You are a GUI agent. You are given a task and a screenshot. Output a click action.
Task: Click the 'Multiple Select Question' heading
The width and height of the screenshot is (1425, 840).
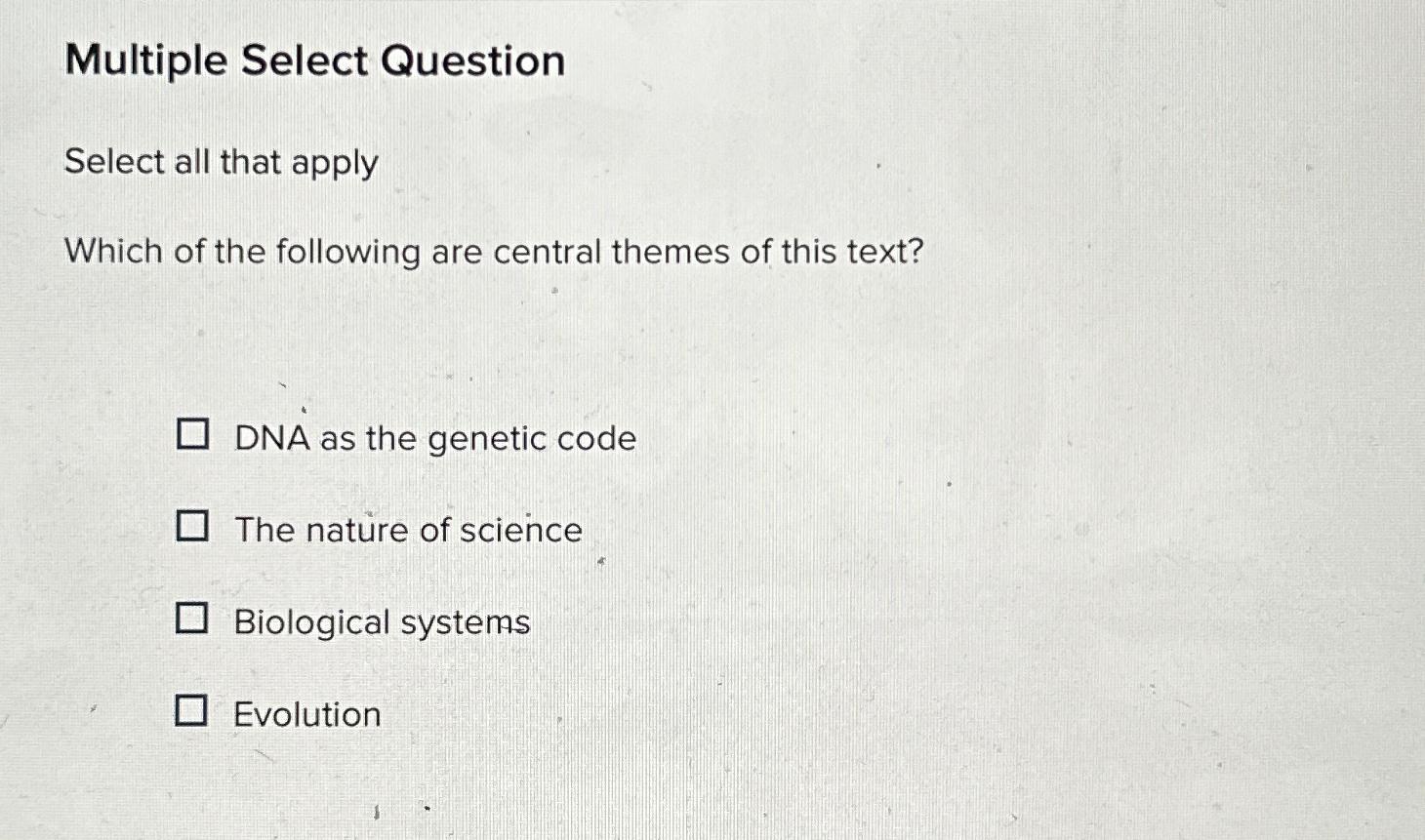pos(314,61)
